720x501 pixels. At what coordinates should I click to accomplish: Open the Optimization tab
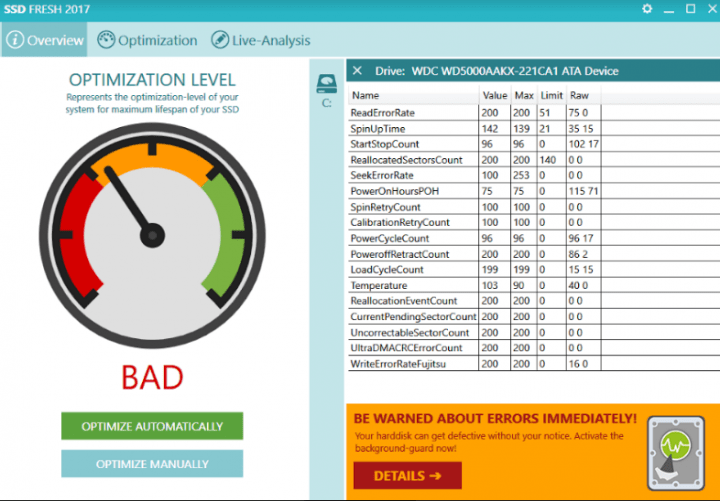pos(147,40)
